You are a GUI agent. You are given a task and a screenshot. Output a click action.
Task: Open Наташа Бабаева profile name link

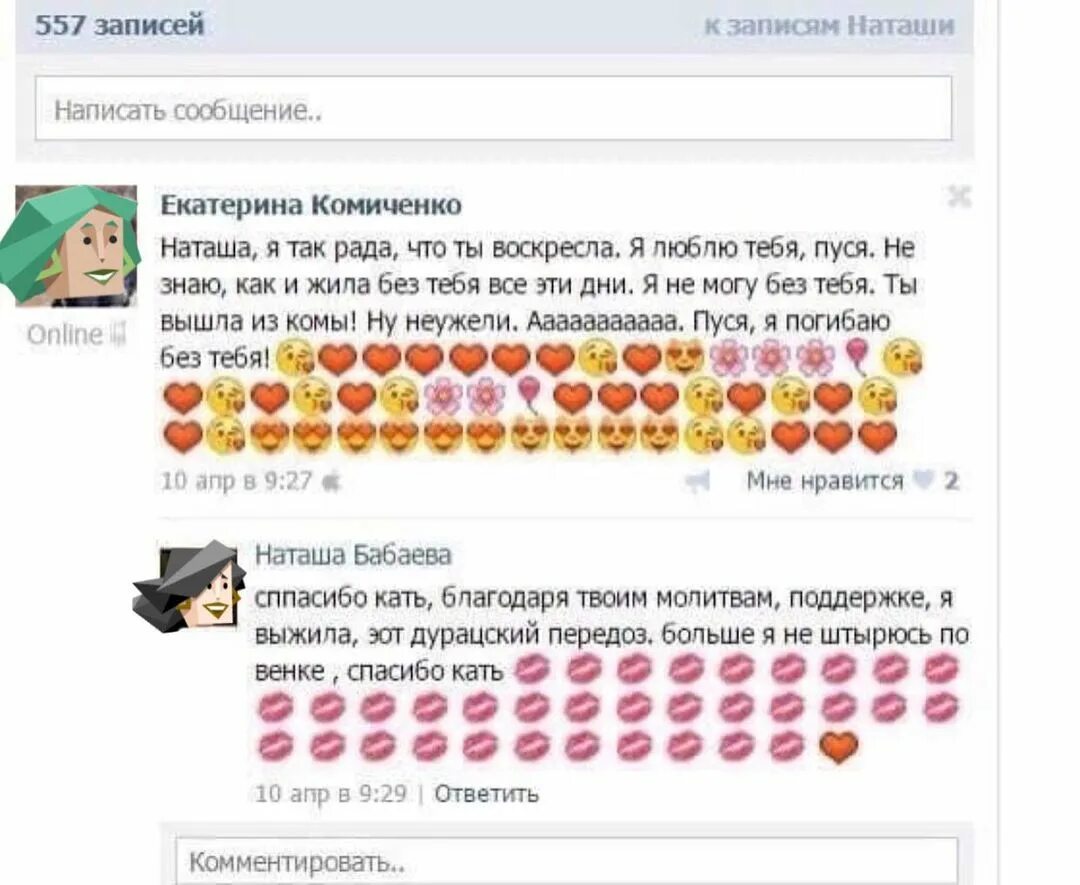click(x=353, y=554)
